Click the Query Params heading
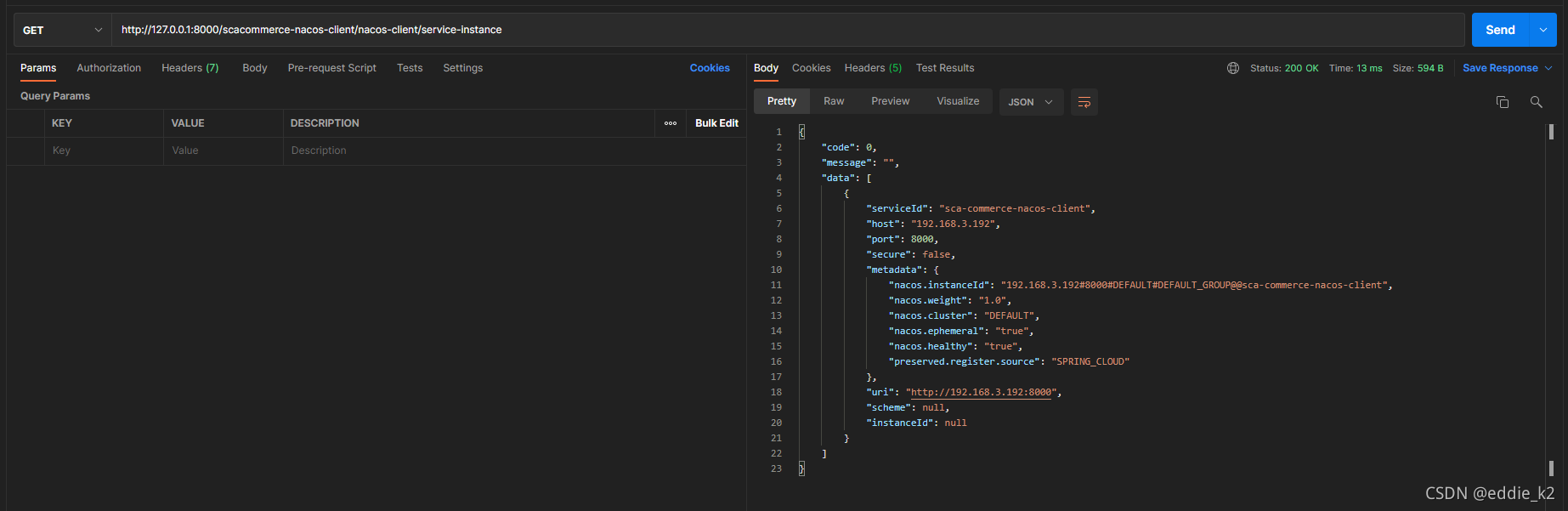Screen dimensions: 1568x511 coord(55,96)
